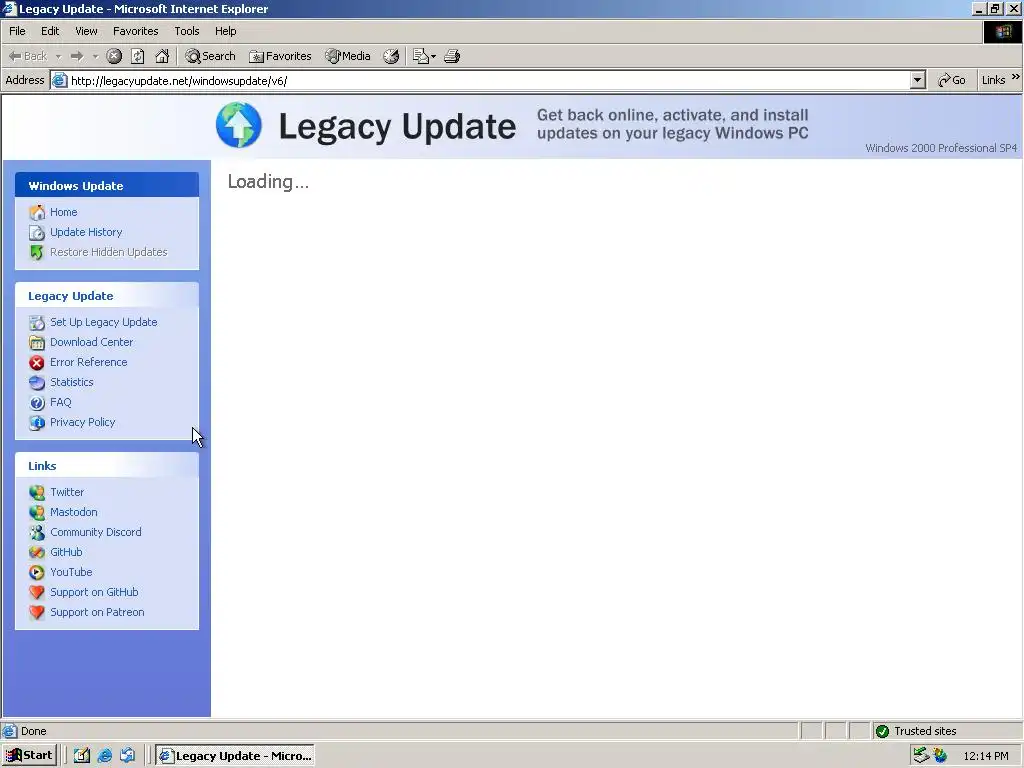Click the Community Discord people icon
This screenshot has width=1024, height=768.
coord(37,533)
